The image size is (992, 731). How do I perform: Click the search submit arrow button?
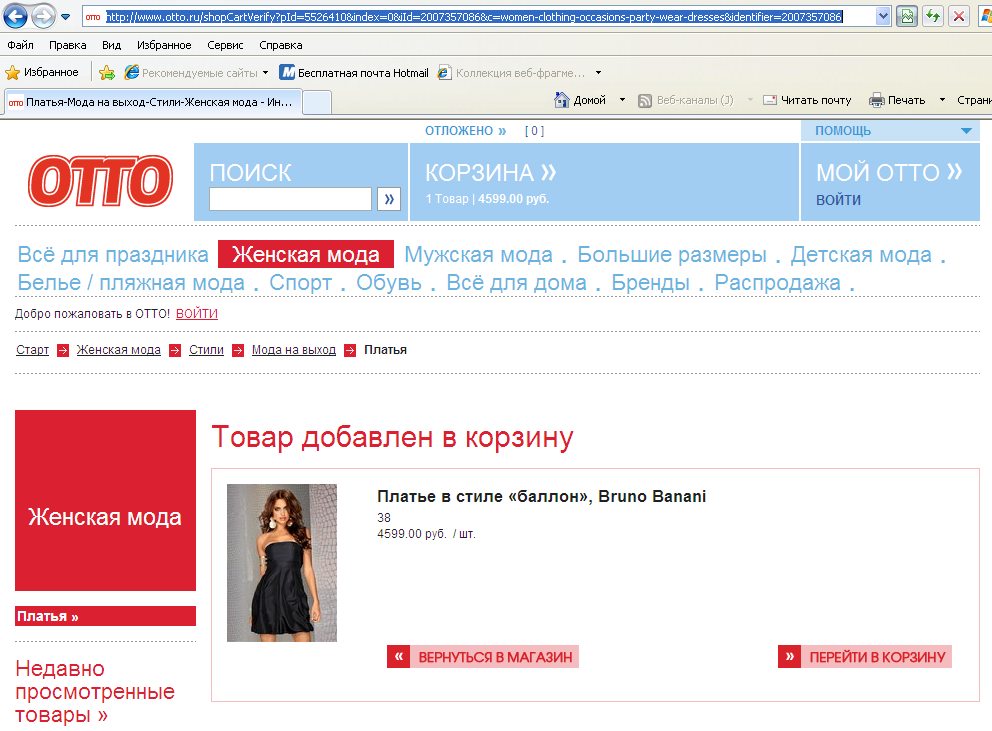click(389, 199)
